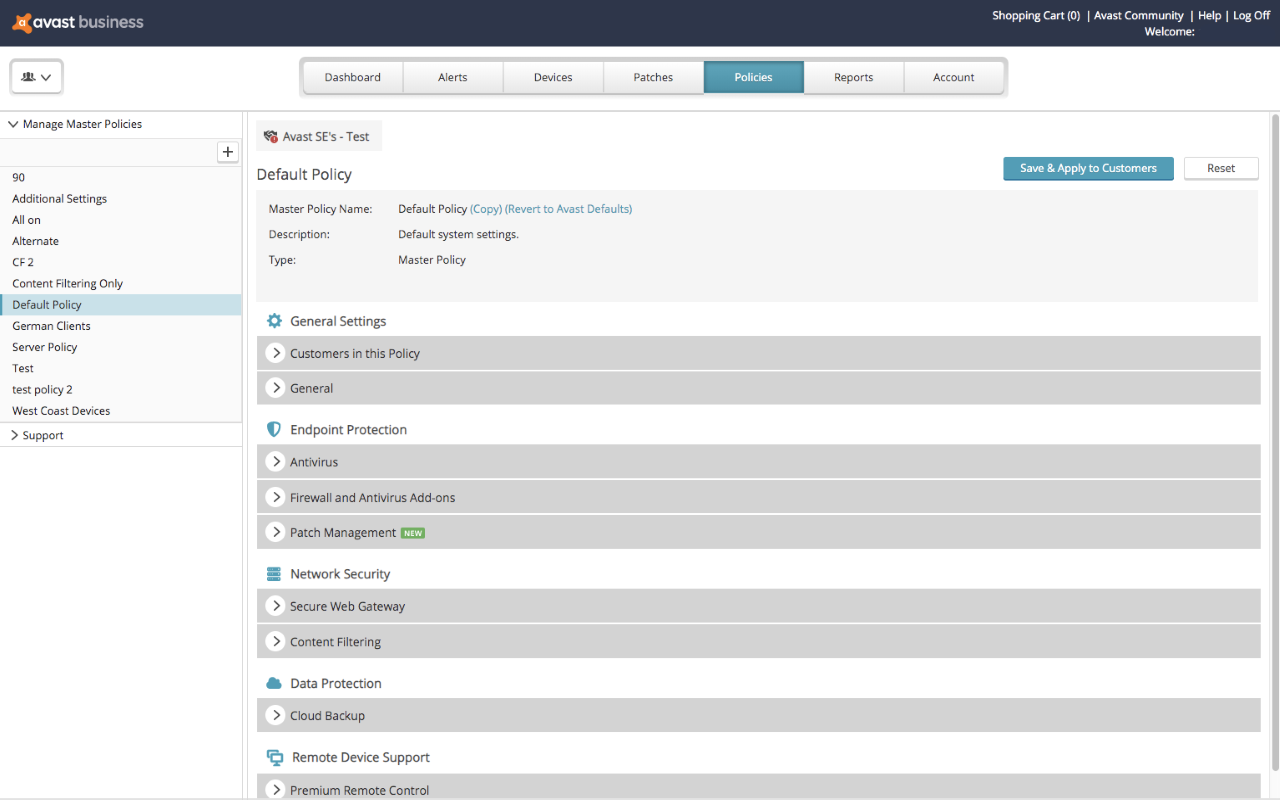This screenshot has height=800, width=1280.
Task: Click the Reset button
Action: [1221, 168]
